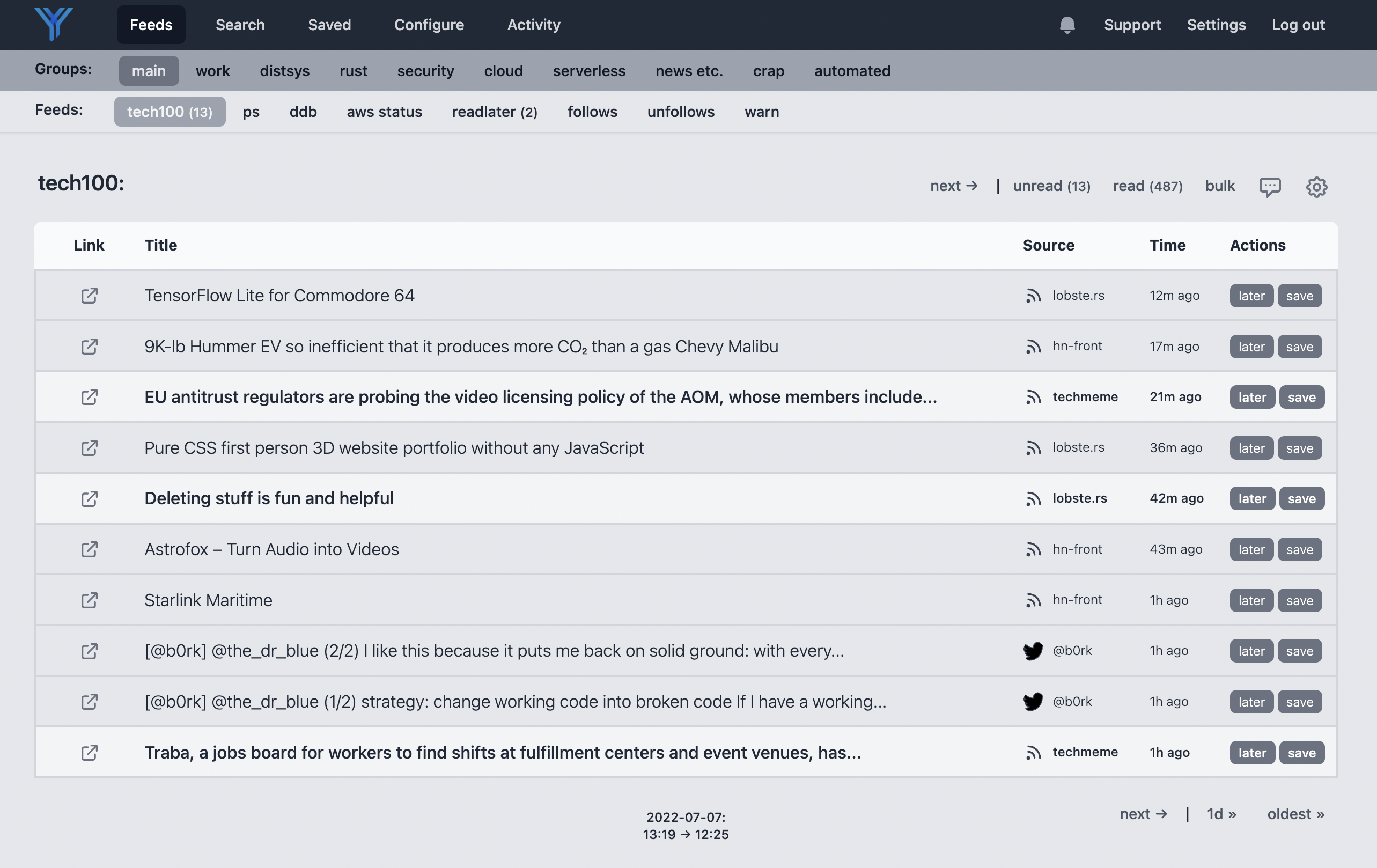This screenshot has height=868, width=1377.
Task: Click RSS icon in EU antitrust row
Action: [1033, 397]
